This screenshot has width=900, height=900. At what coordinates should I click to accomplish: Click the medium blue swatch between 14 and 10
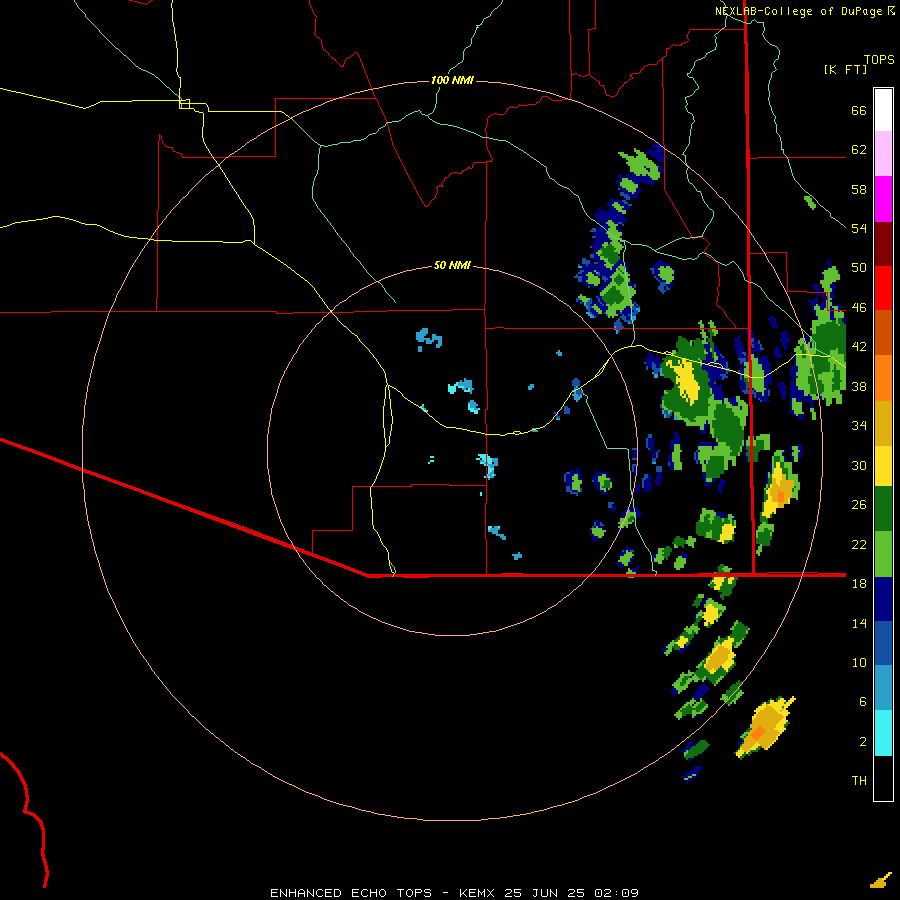[x=883, y=643]
